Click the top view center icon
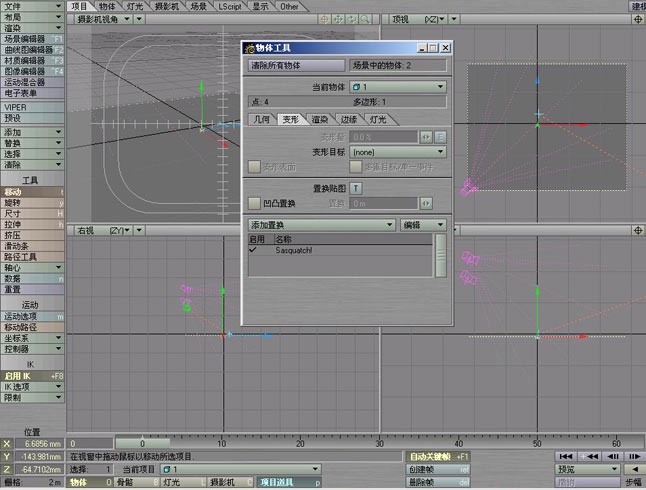The height and width of the screenshot is (490, 646). pyautogui.click(x=638, y=19)
